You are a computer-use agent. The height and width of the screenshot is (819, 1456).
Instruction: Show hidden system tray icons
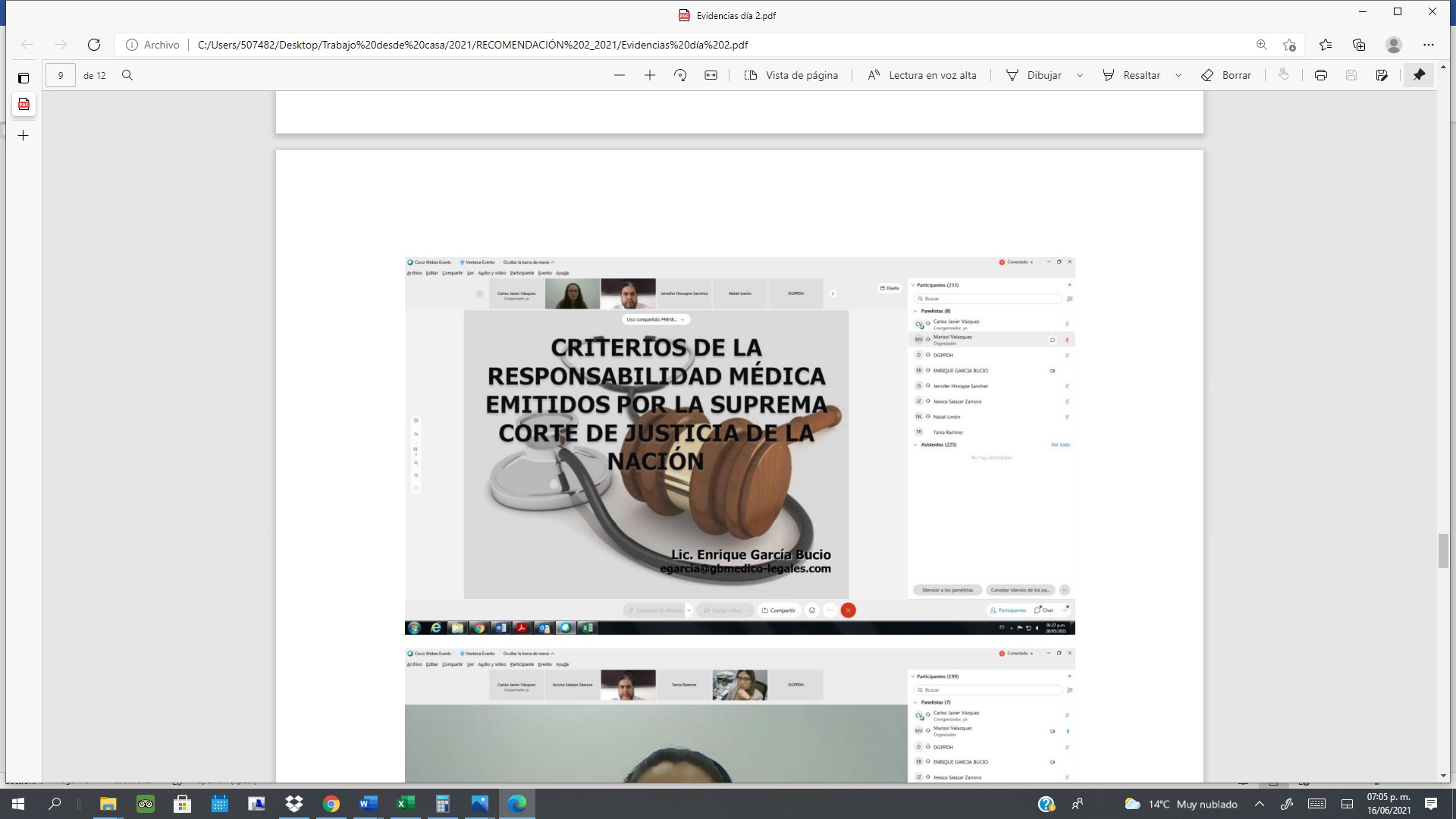[1260, 804]
